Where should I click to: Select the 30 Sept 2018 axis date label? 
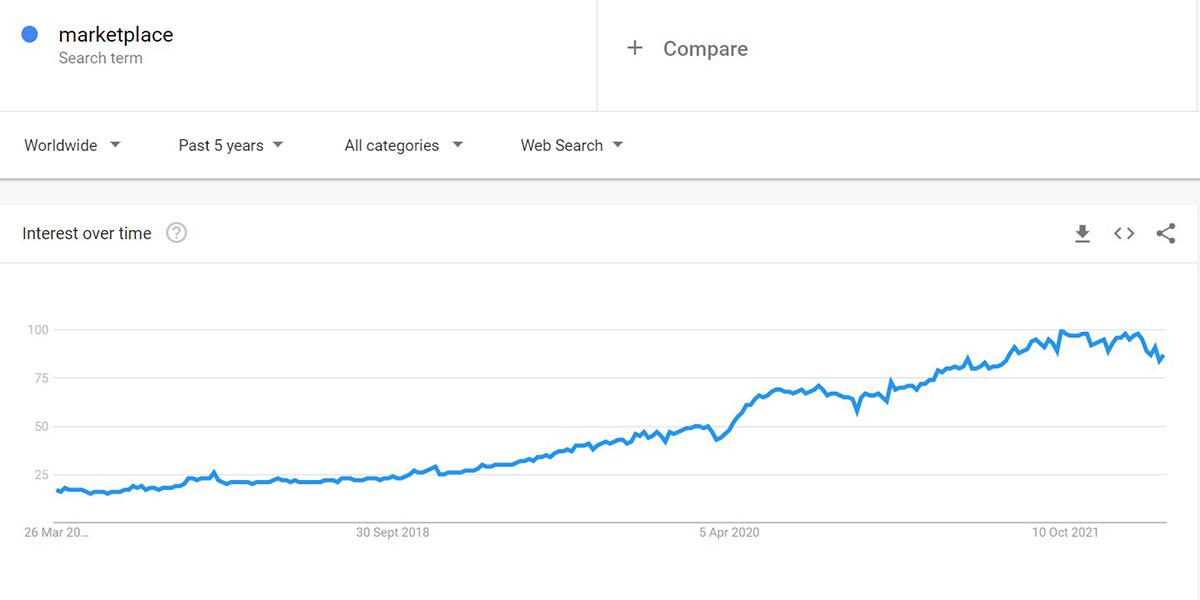[393, 532]
